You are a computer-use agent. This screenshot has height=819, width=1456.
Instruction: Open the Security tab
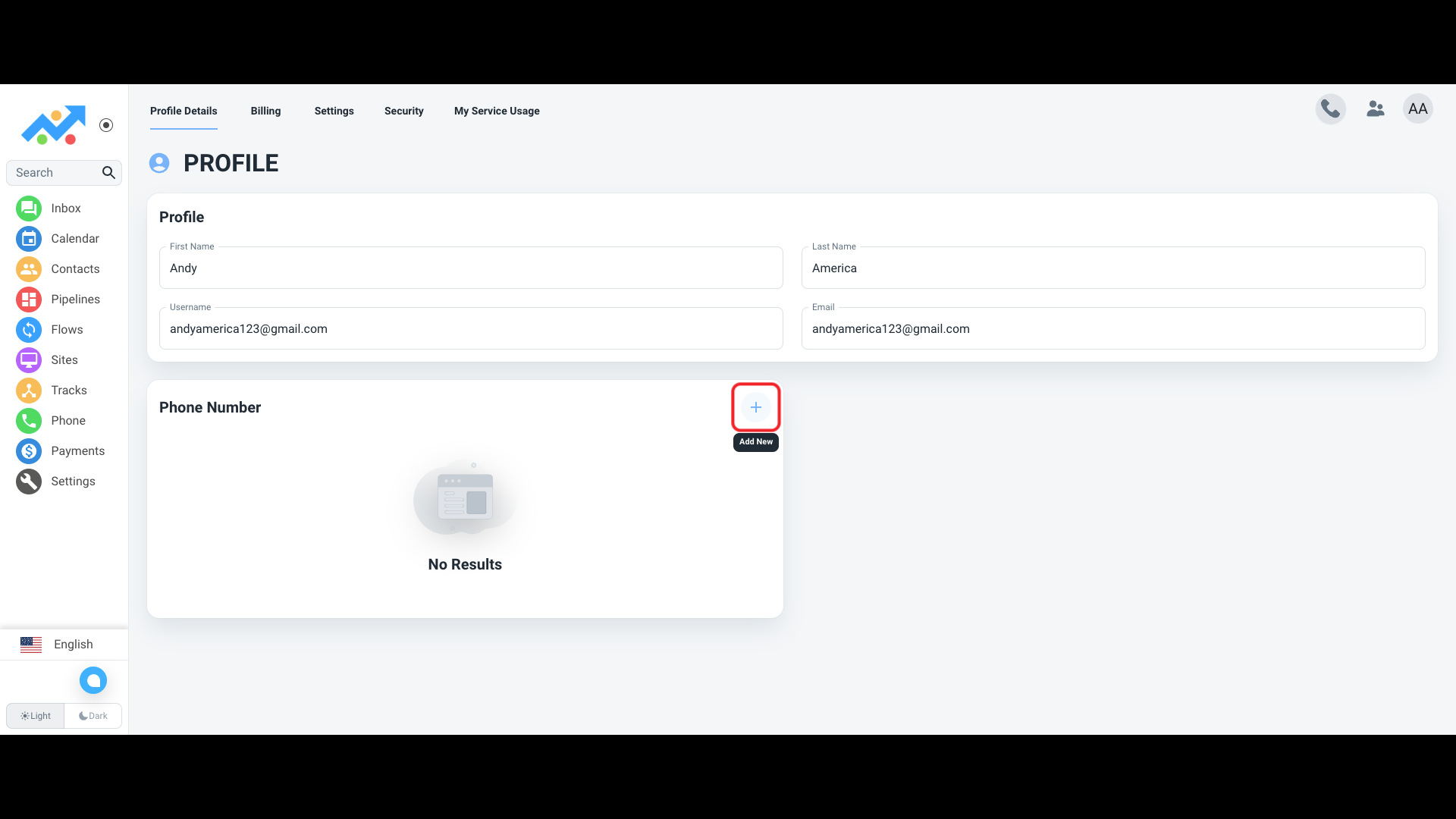[403, 111]
